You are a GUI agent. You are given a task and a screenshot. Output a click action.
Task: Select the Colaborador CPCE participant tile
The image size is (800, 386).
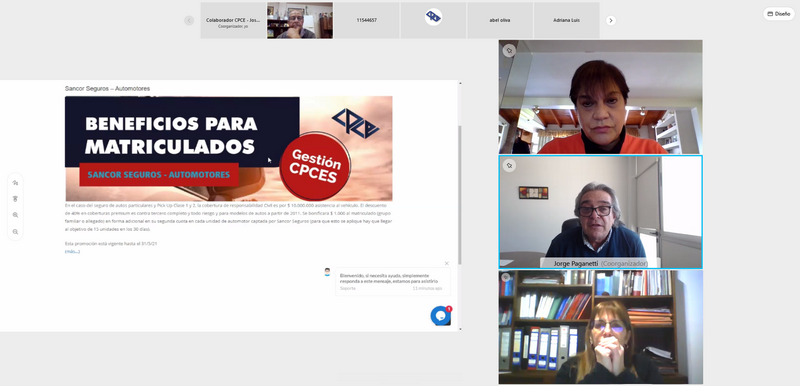click(233, 20)
